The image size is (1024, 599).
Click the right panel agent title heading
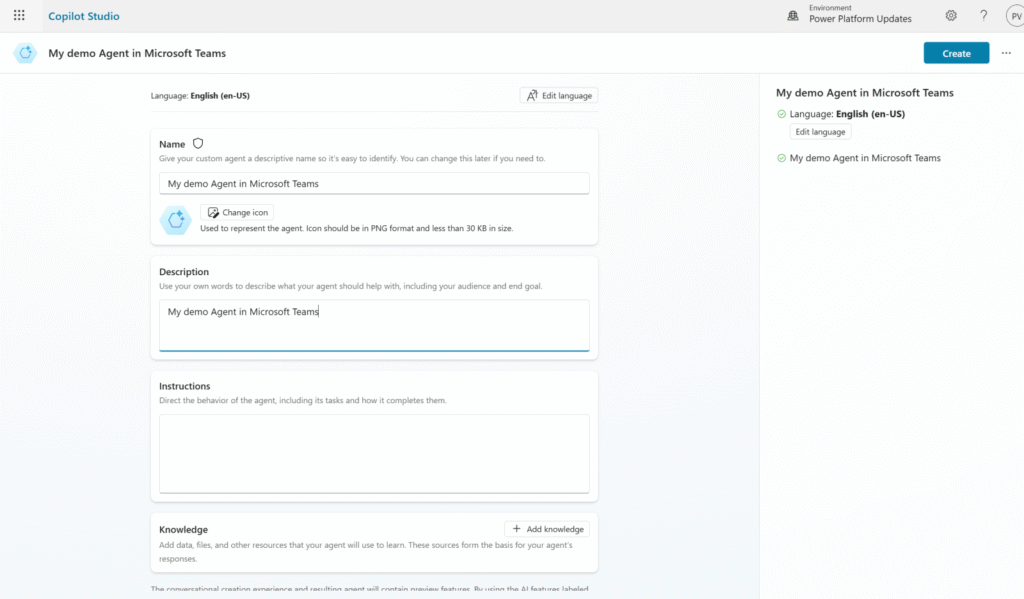tap(865, 93)
